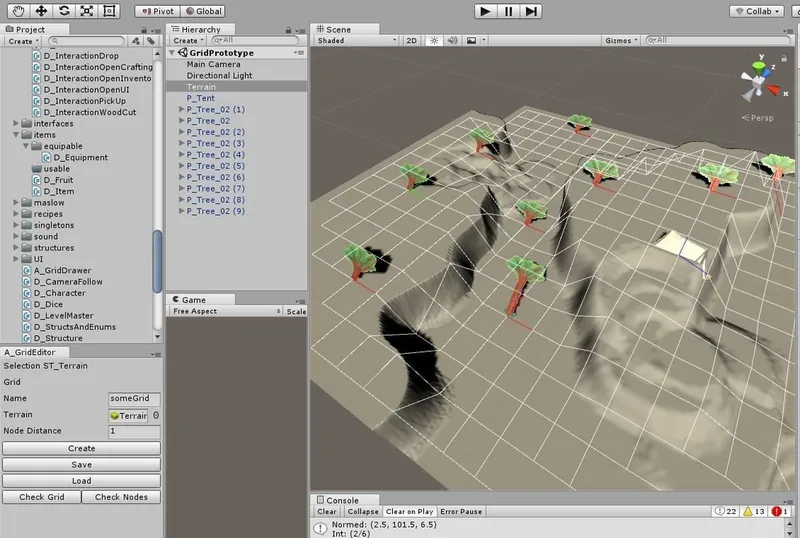Image resolution: width=800 pixels, height=538 pixels.
Task: Select P_Tent in Hierarchy
Action: point(201,98)
